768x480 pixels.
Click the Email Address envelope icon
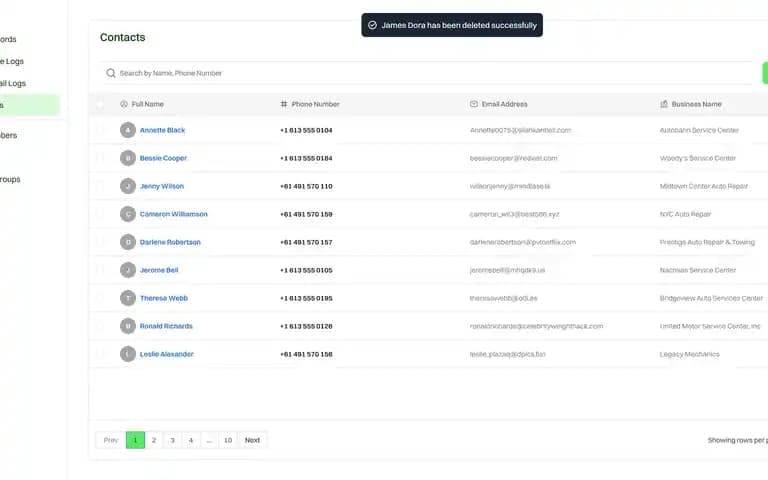click(x=474, y=104)
